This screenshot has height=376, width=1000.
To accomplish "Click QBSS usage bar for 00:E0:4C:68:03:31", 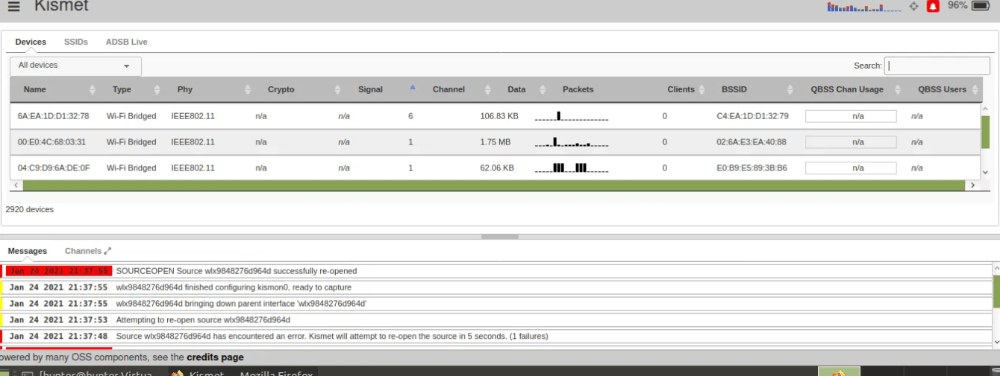I will (851, 142).
